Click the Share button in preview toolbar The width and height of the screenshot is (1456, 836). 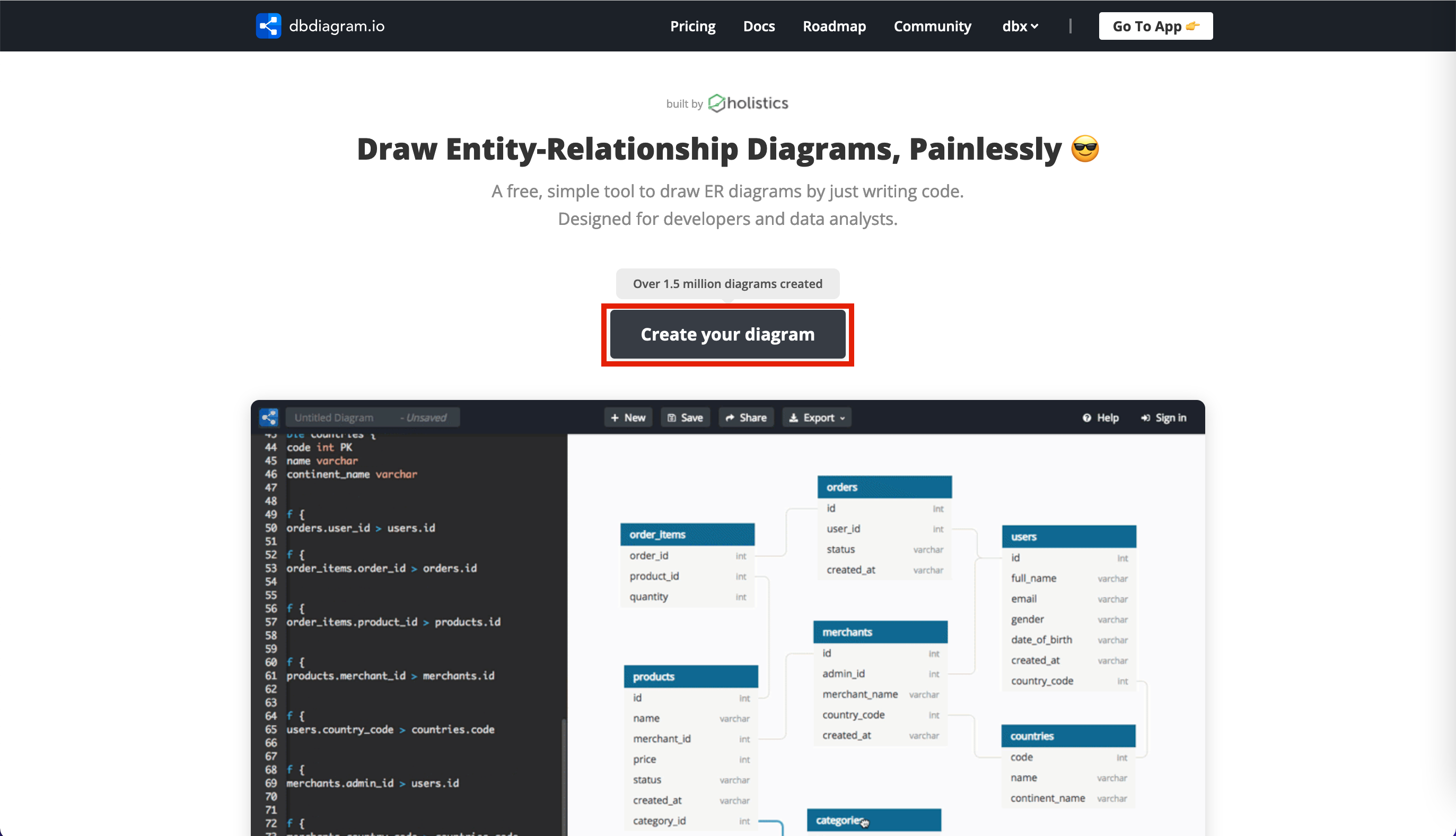(745, 417)
